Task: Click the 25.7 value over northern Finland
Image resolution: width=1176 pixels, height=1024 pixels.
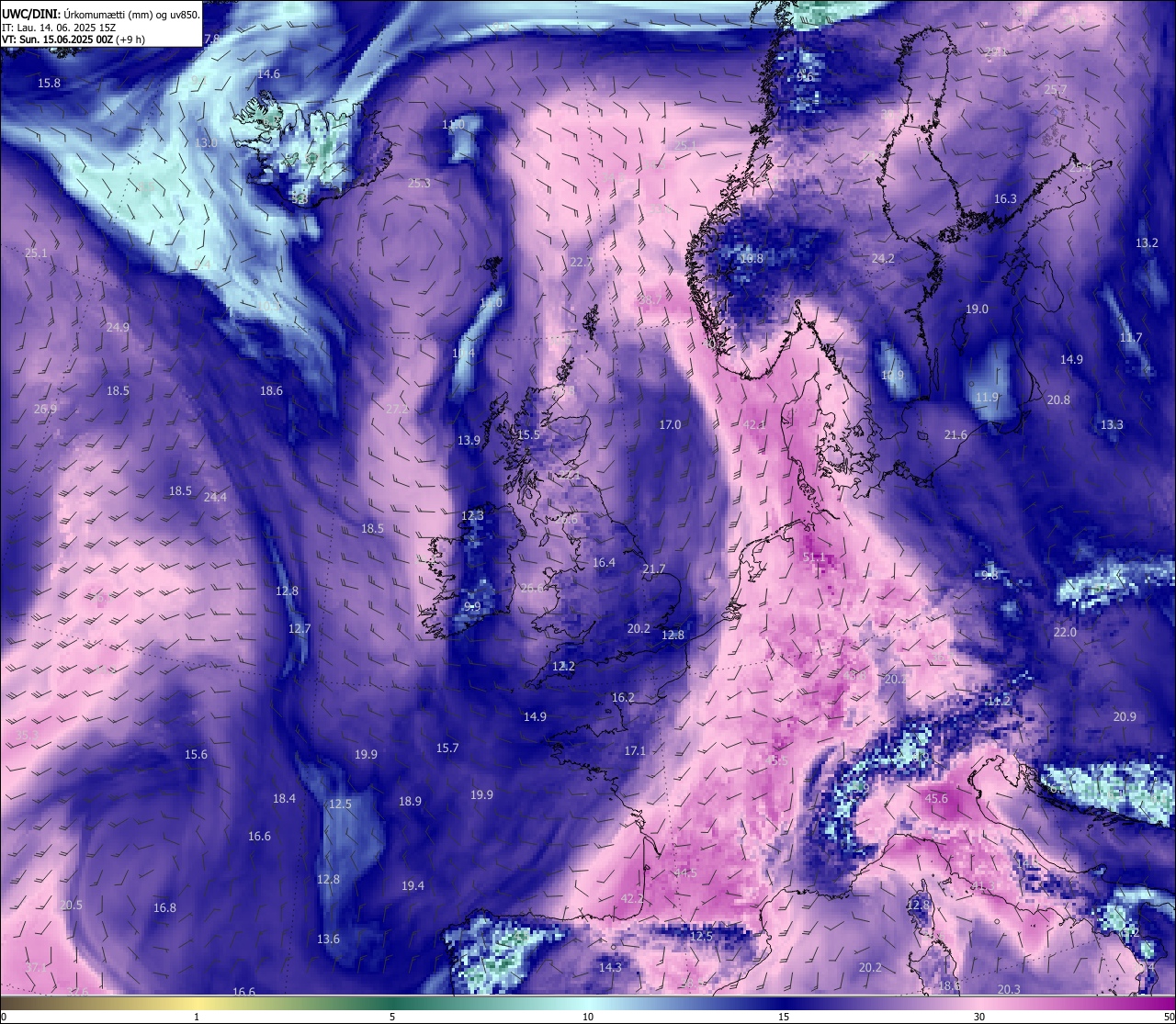Action: tap(1056, 89)
